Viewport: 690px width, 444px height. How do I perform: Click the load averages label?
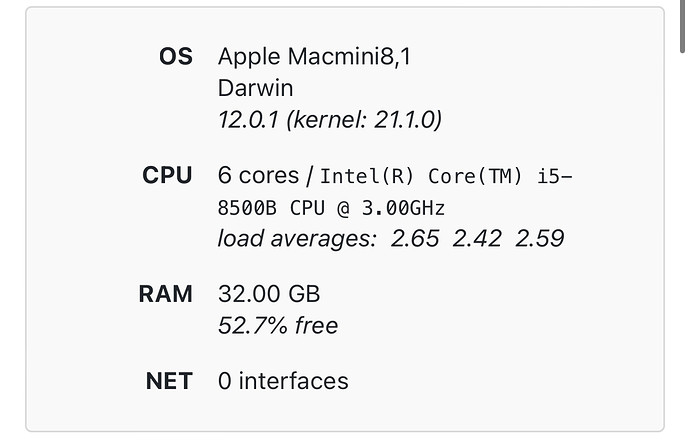(297, 239)
